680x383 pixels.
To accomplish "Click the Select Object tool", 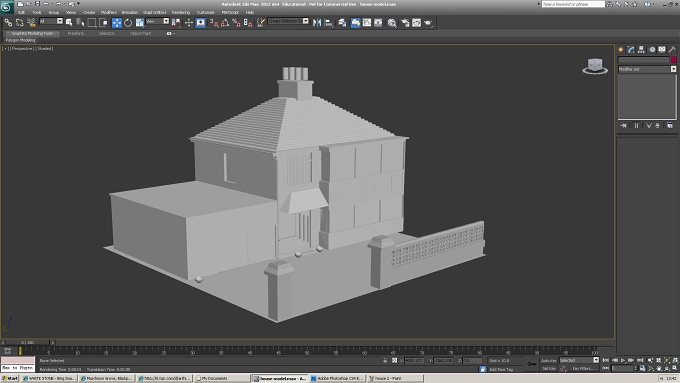I will [x=69, y=23].
